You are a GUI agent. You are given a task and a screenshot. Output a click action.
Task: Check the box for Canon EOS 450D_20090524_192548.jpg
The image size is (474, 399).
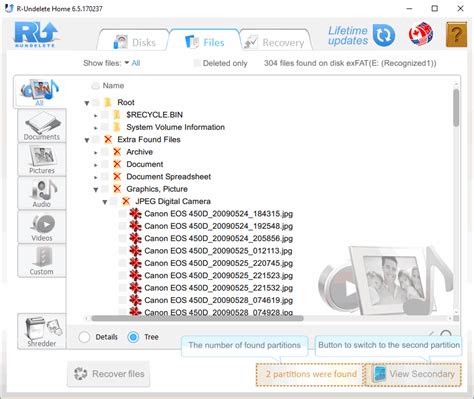pos(123,226)
